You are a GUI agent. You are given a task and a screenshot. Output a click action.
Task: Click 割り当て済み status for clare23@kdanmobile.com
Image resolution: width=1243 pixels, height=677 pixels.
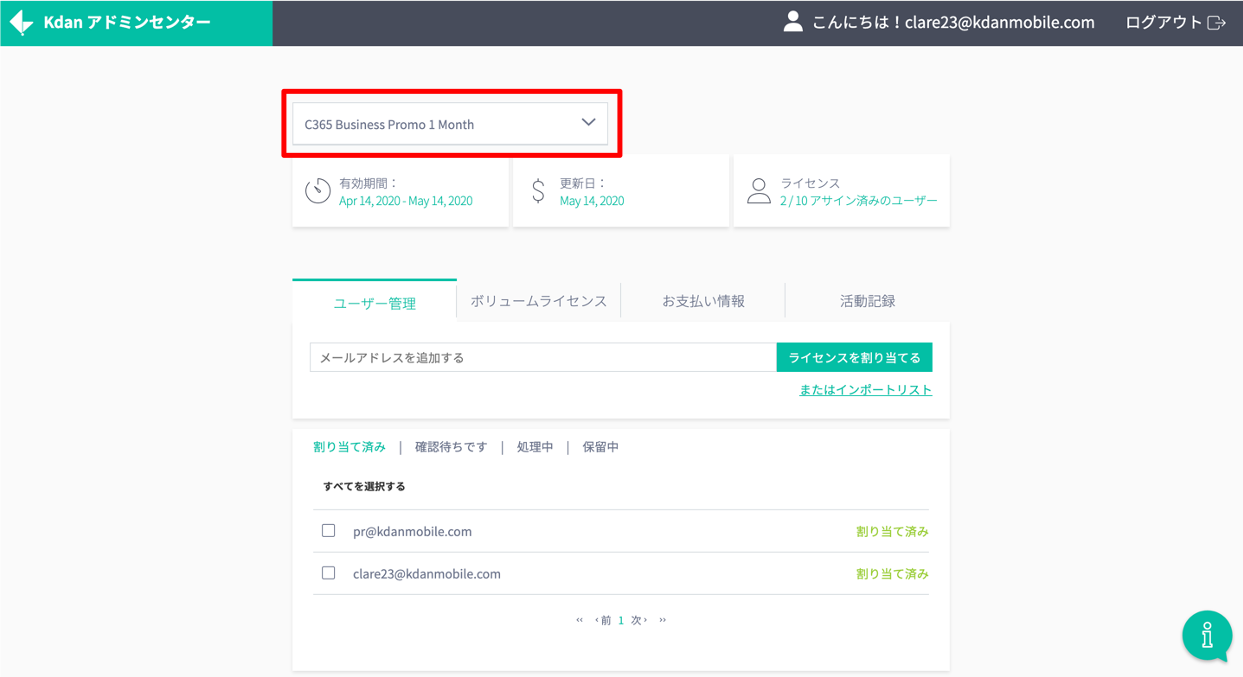892,574
